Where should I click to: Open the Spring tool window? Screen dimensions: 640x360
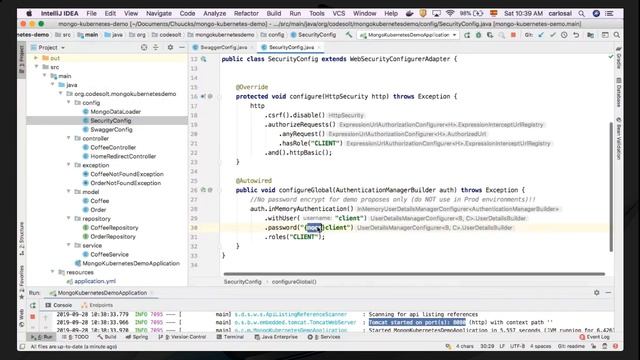[x=137, y=337]
